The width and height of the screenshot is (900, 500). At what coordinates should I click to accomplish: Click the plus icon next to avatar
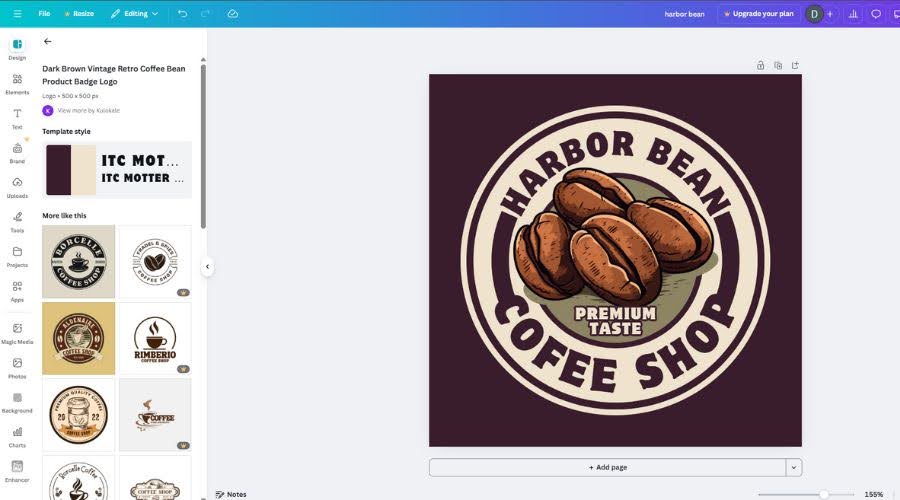click(x=829, y=14)
